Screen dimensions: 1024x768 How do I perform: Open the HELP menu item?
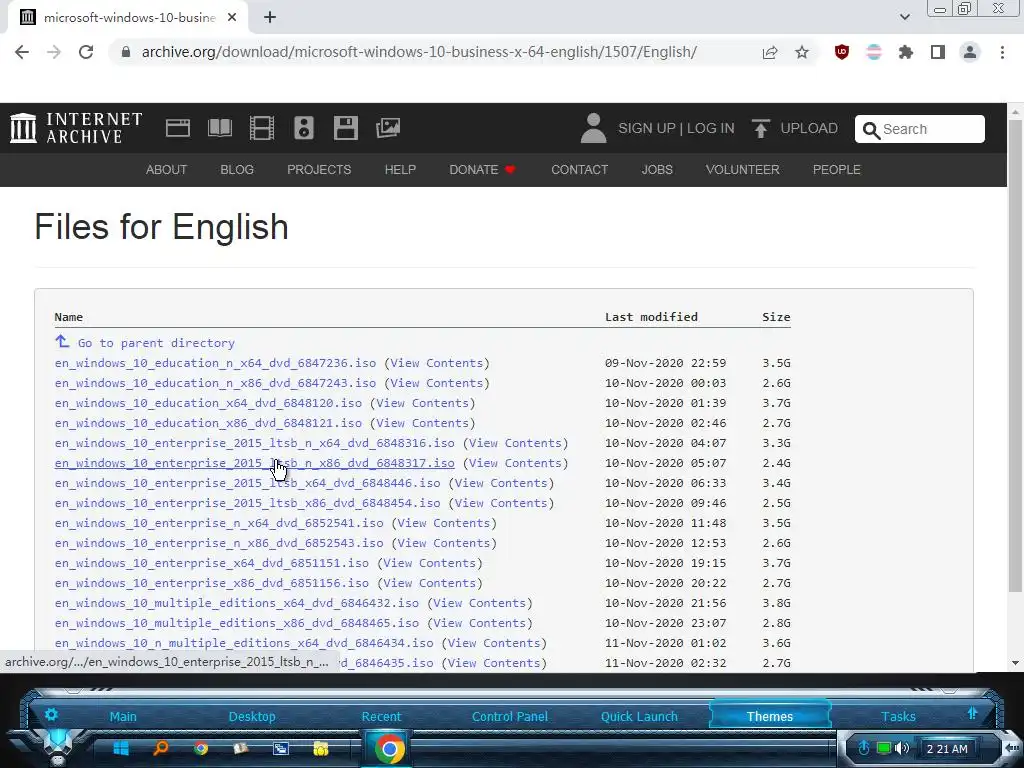point(400,170)
